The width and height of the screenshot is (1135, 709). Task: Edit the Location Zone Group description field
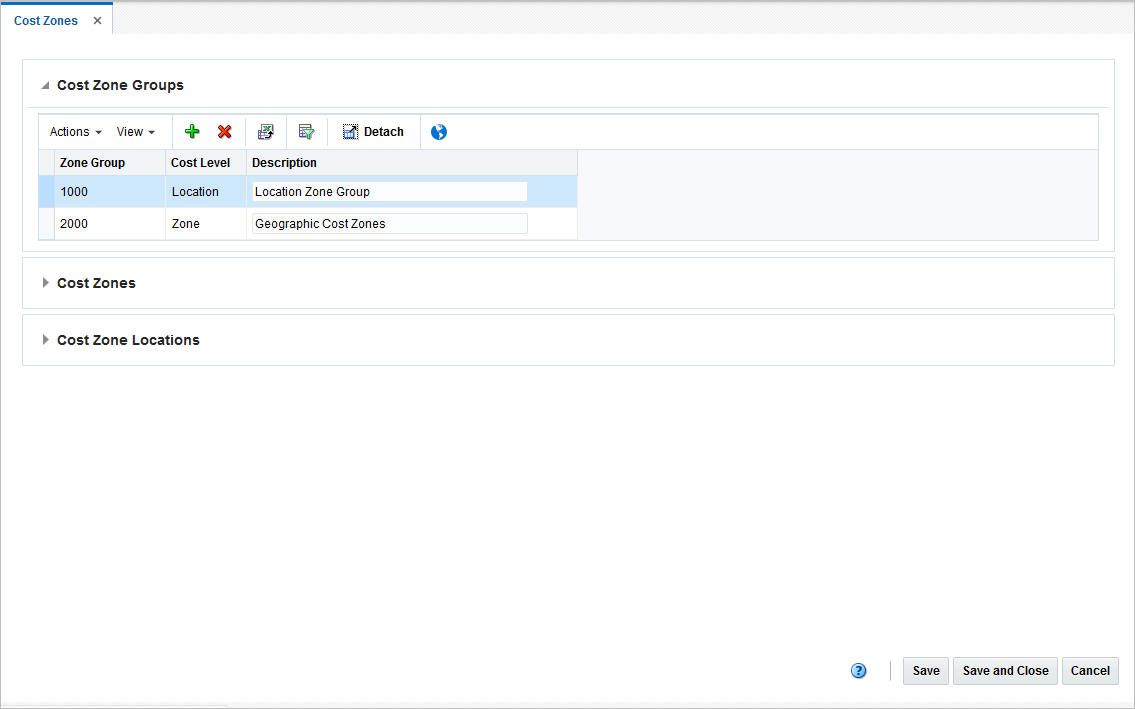[x=389, y=192]
